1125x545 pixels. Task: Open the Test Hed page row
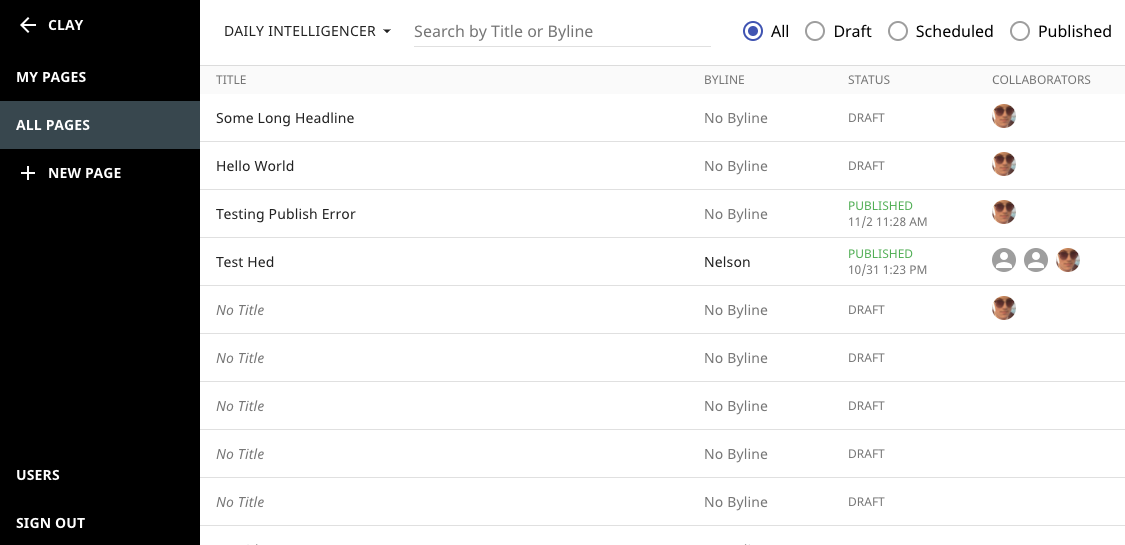pyautogui.click(x=662, y=262)
